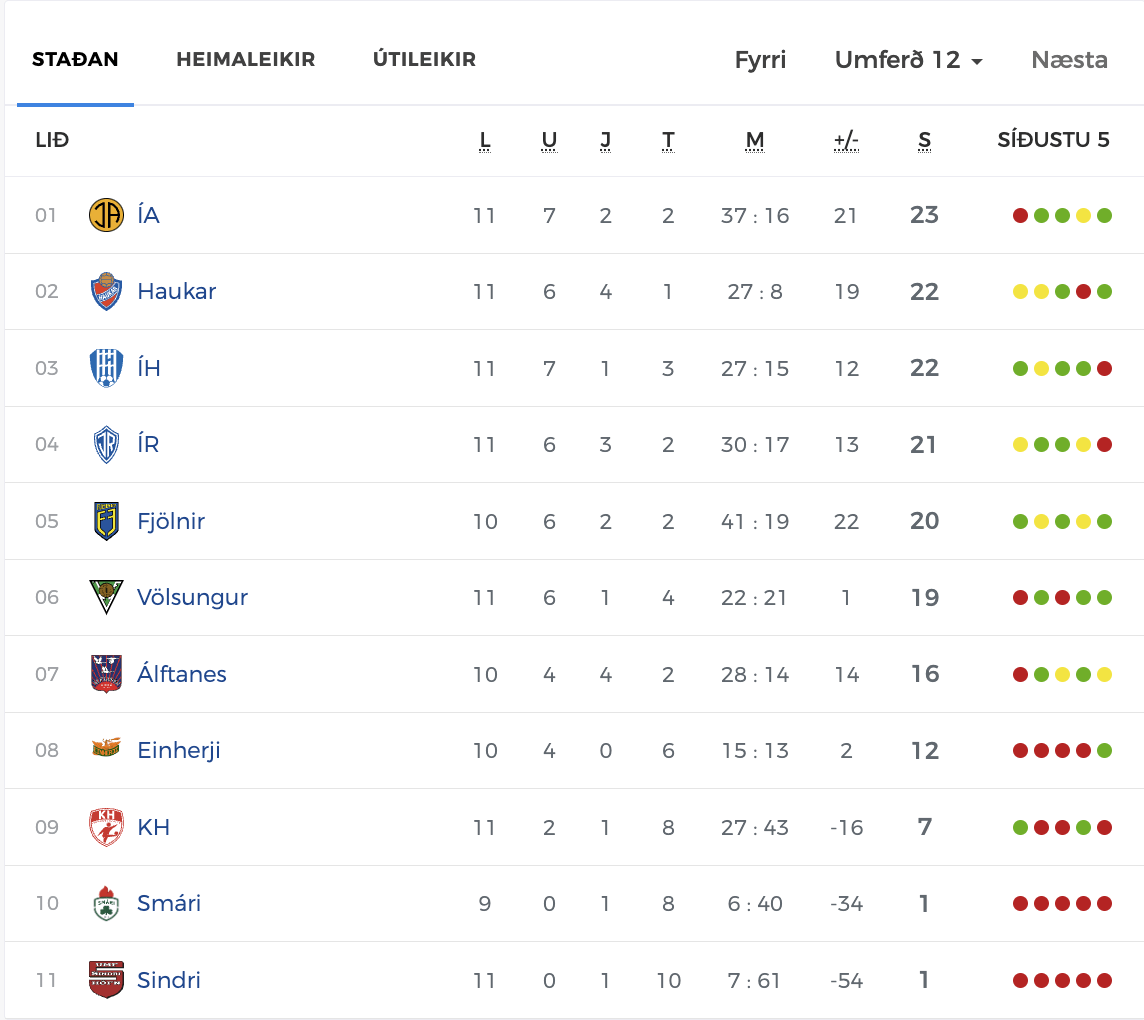1144x1020 pixels.
Task: Select the ÍH blue striped crest
Action: (x=106, y=368)
